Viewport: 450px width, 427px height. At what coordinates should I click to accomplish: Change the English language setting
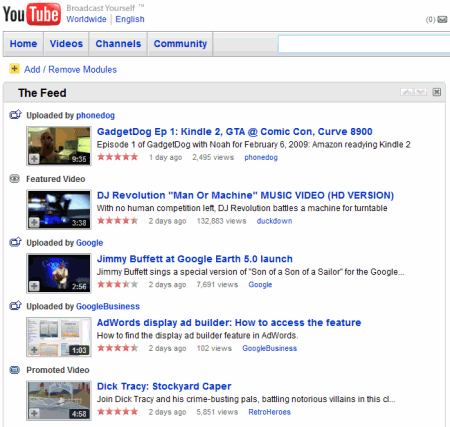[130, 19]
